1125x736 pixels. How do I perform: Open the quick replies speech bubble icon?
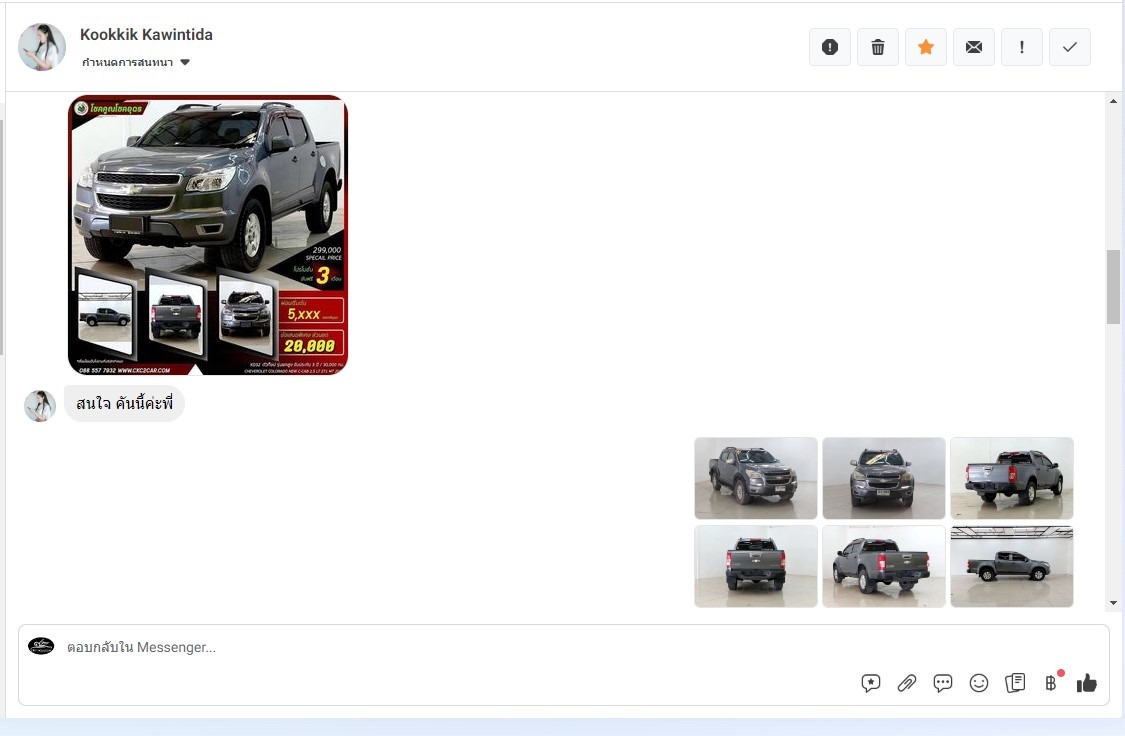coord(943,683)
